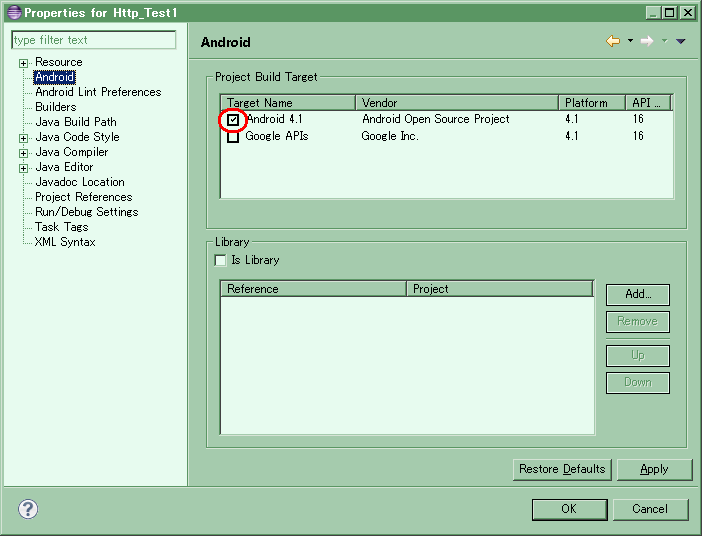Click the API column header
The height and width of the screenshot is (536, 702).
tap(648, 103)
